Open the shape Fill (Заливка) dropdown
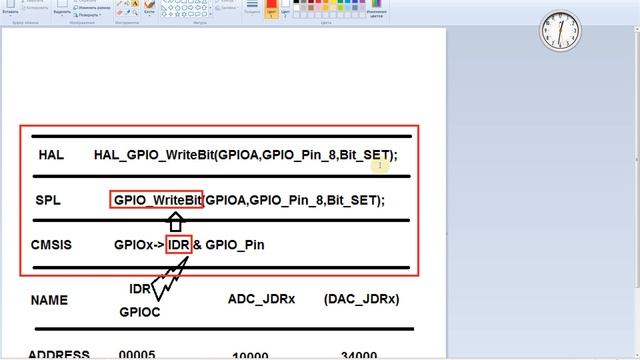640x360 pixels. 227,8
